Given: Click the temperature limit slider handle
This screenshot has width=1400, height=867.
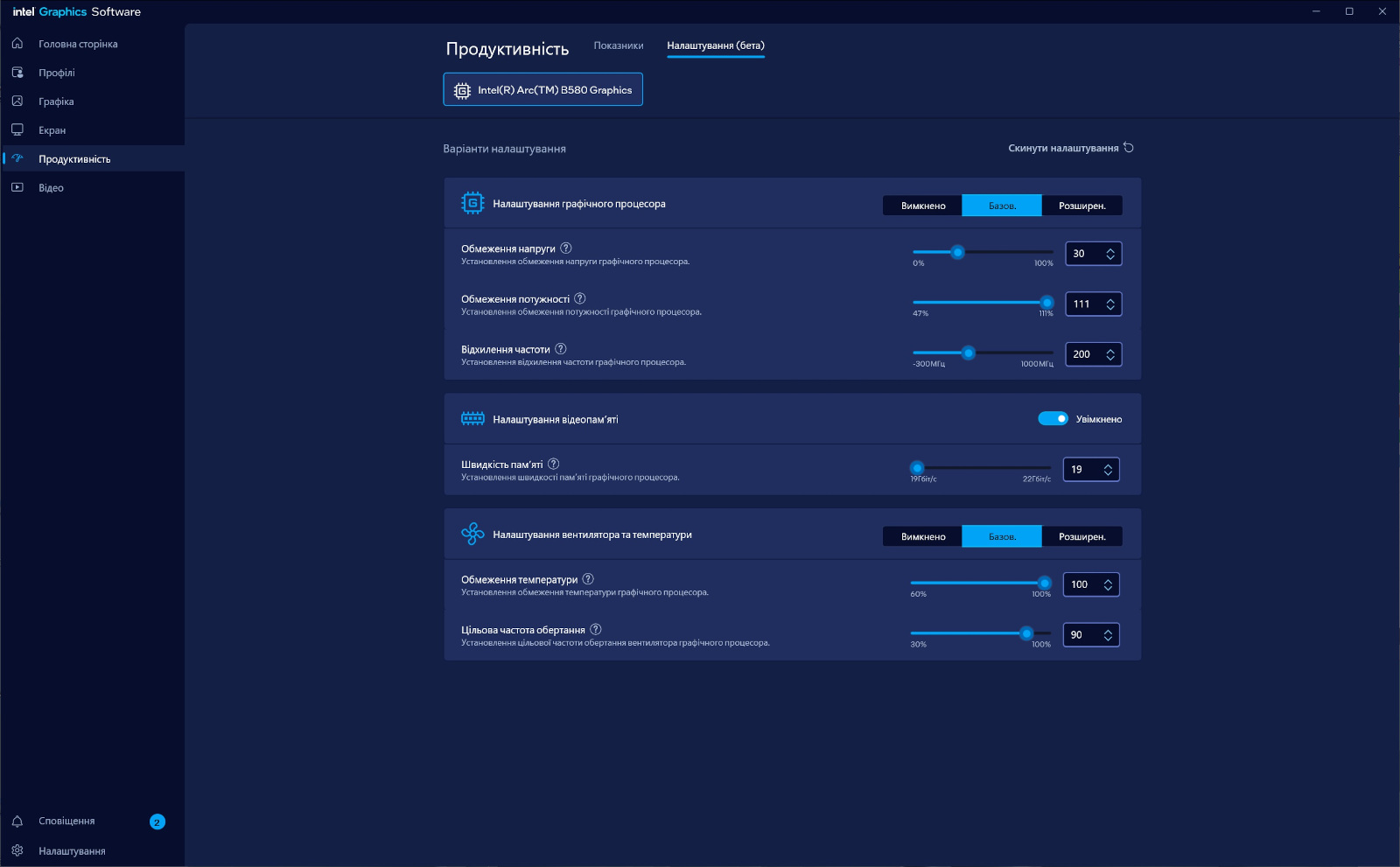Looking at the screenshot, I should (1045, 583).
